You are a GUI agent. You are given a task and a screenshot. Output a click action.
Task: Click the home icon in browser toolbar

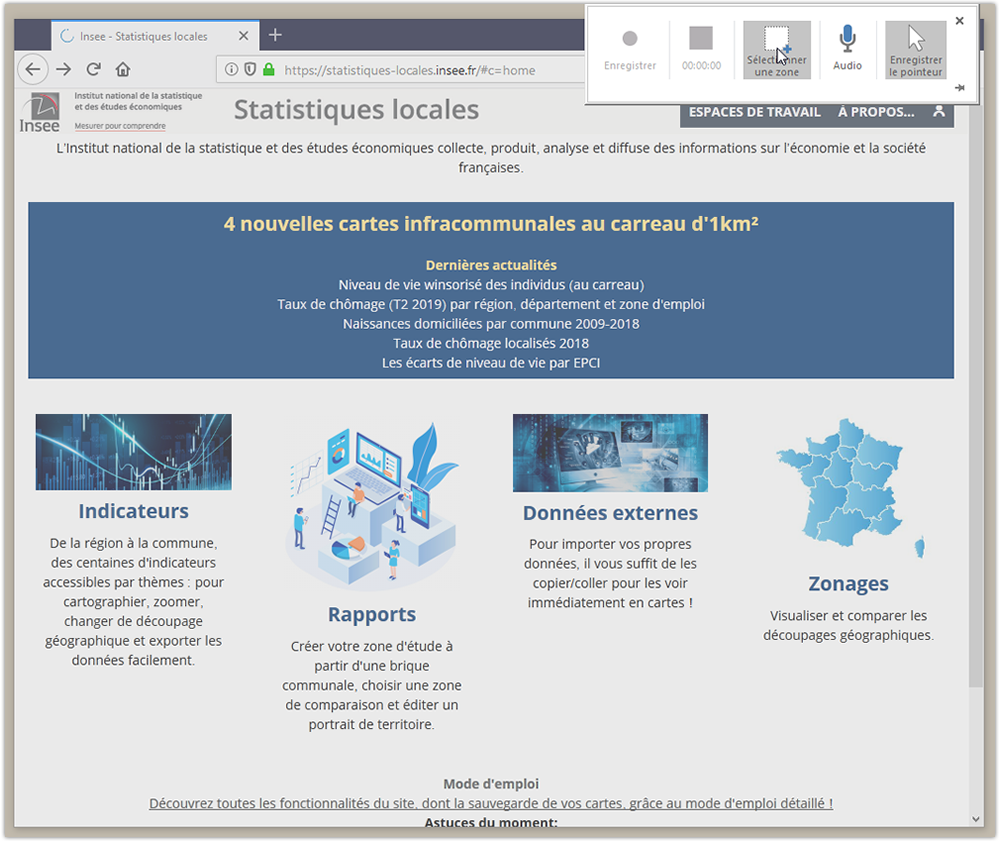[123, 70]
